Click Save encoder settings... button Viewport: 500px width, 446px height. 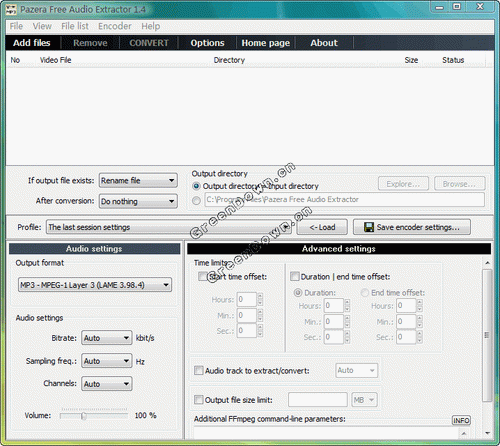(x=412, y=227)
